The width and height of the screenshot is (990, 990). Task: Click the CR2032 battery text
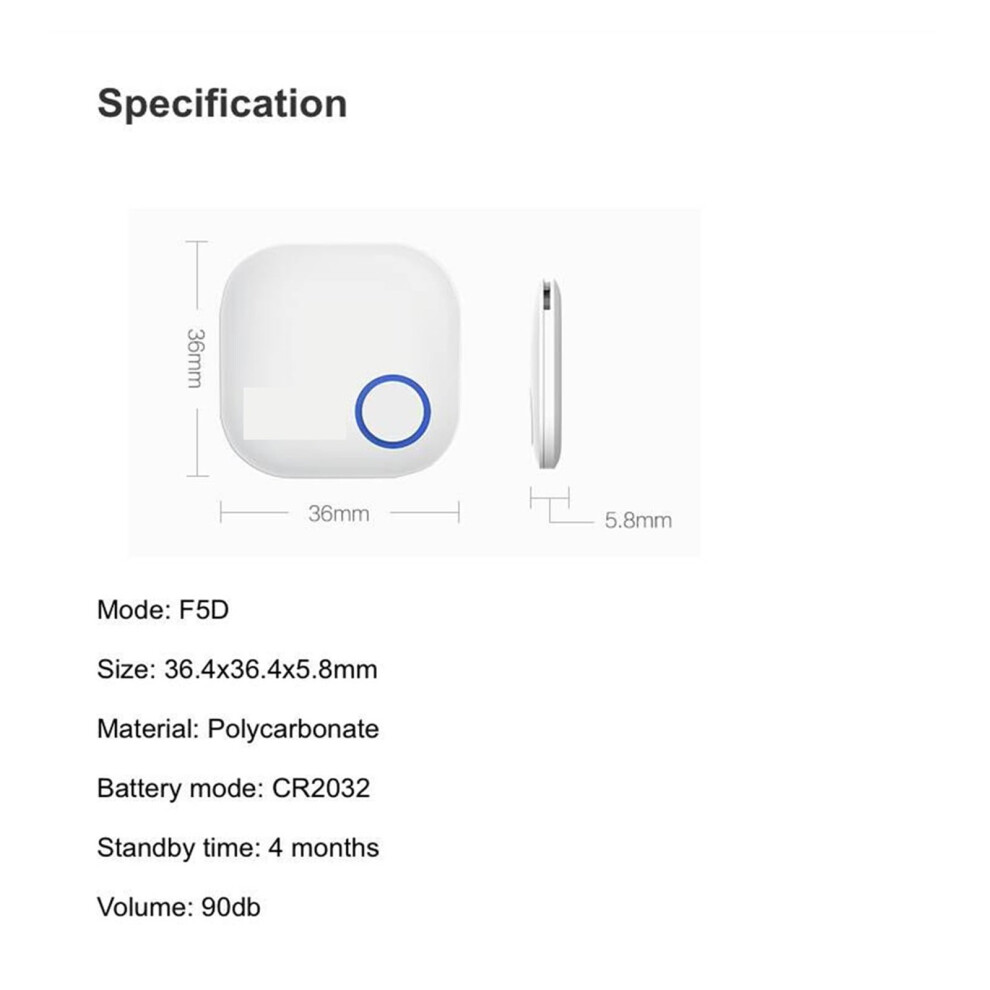click(321, 788)
